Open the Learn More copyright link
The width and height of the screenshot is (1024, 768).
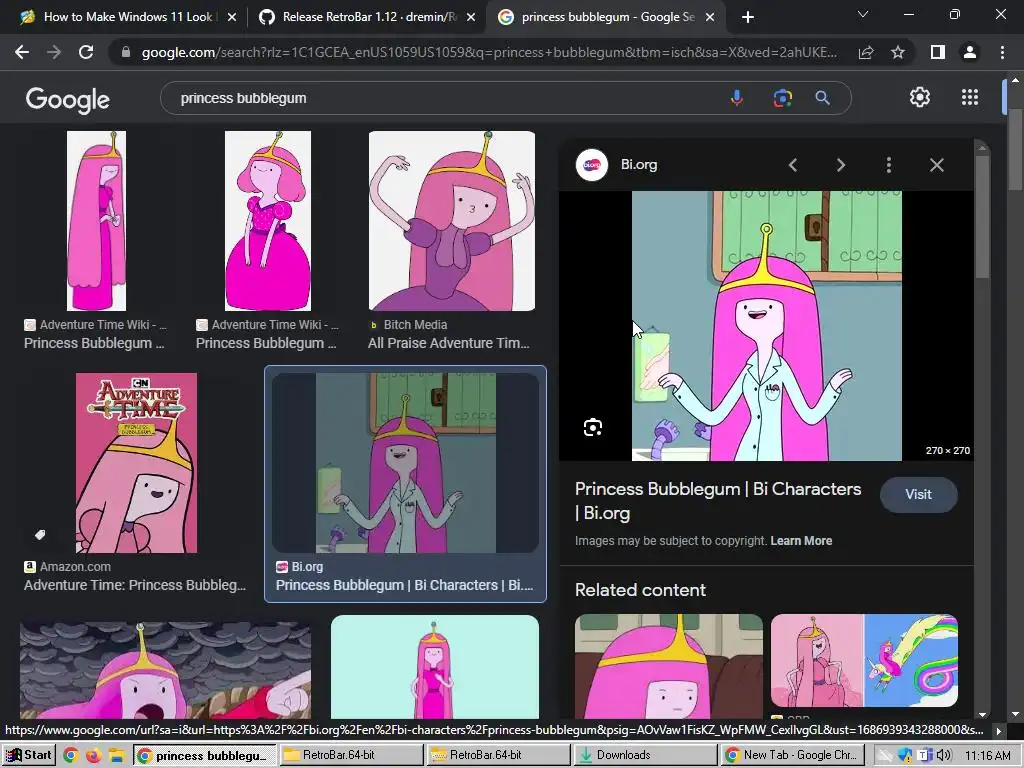pos(801,541)
